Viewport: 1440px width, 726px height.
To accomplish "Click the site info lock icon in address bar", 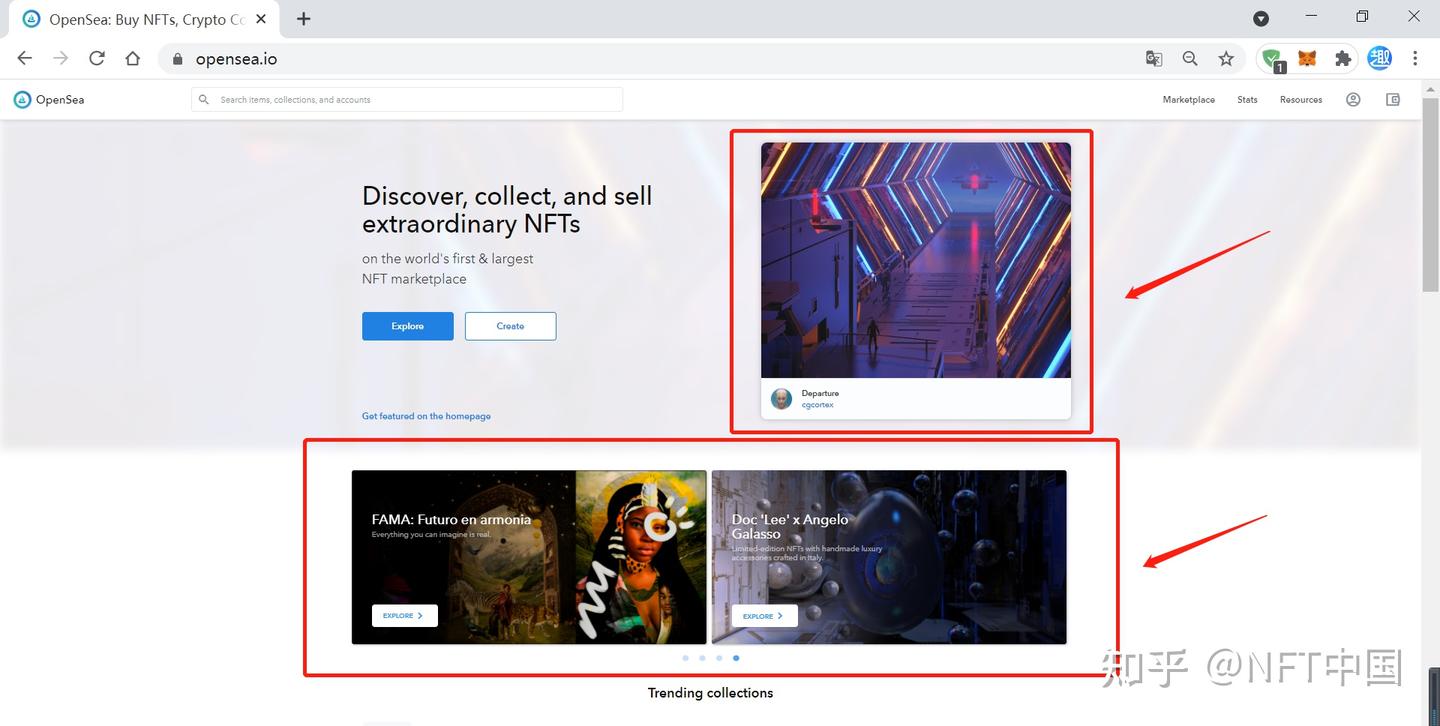I will [178, 59].
